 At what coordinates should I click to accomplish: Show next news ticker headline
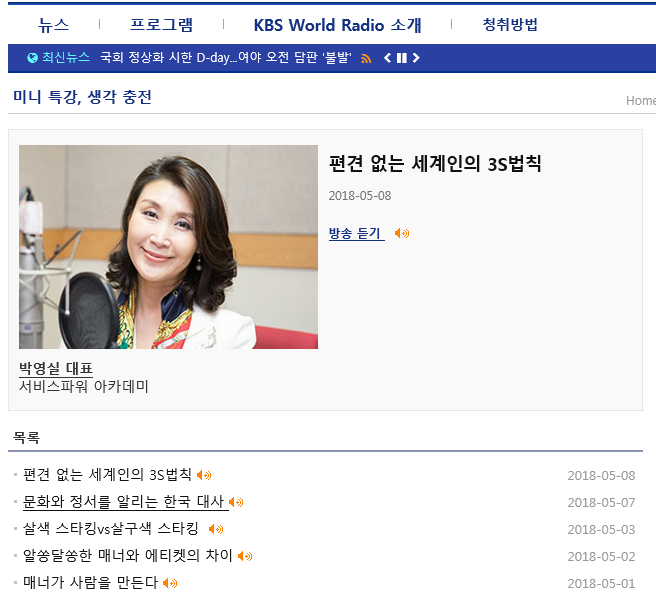tap(416, 58)
